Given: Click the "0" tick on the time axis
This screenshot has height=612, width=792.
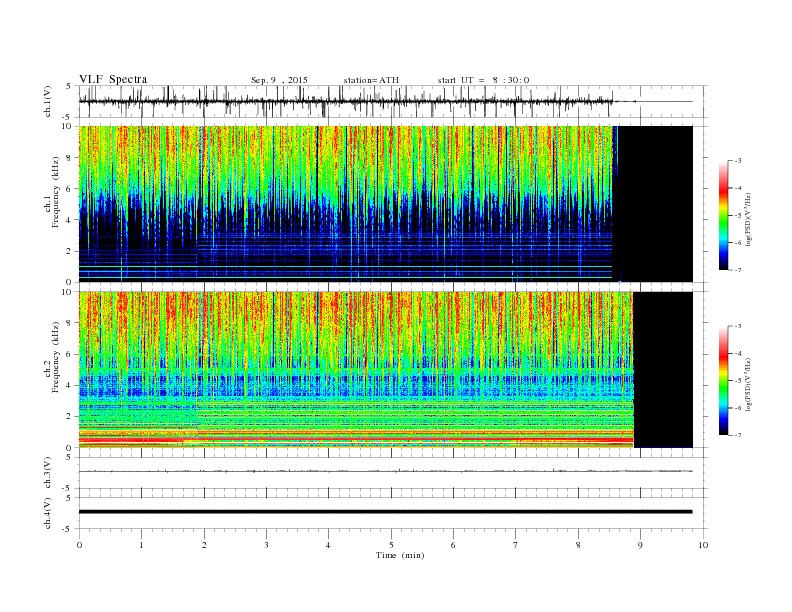Looking at the screenshot, I should click(x=79, y=545).
